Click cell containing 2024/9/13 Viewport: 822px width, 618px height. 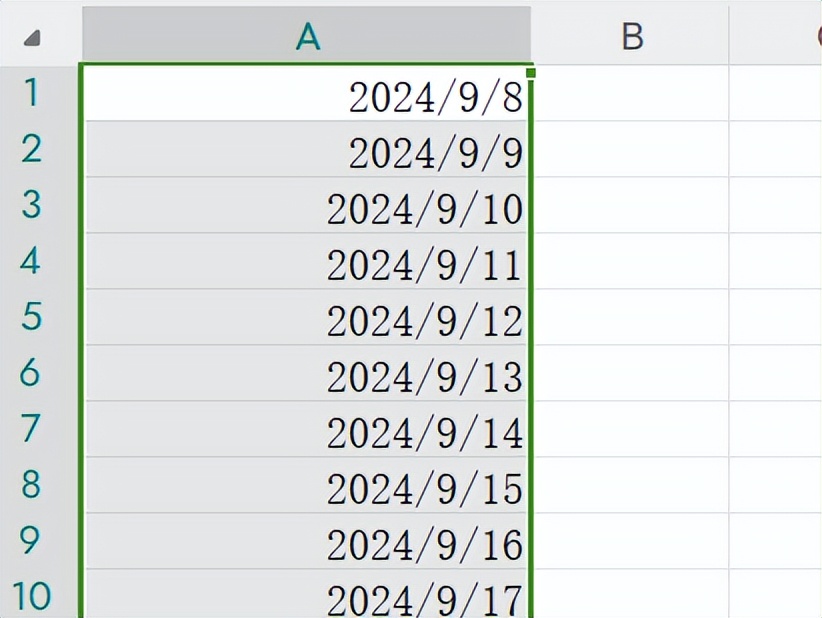tap(307, 373)
